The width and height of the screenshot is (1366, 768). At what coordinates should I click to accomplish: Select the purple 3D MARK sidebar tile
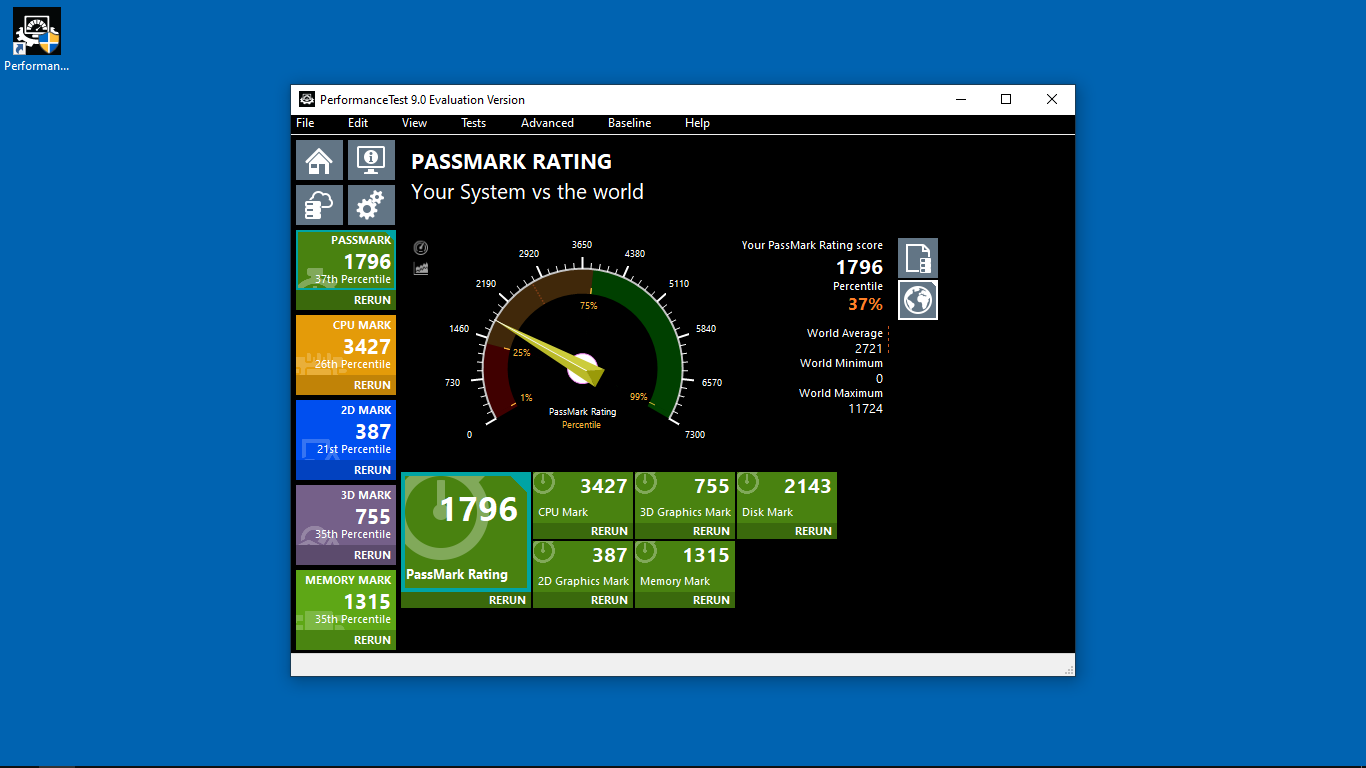pos(346,516)
